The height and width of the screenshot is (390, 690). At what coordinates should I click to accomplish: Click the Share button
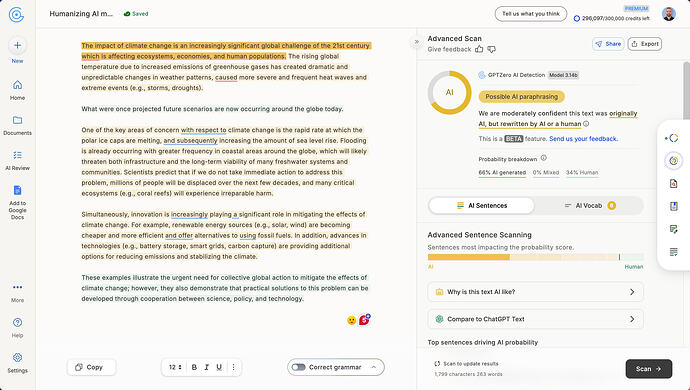[608, 44]
